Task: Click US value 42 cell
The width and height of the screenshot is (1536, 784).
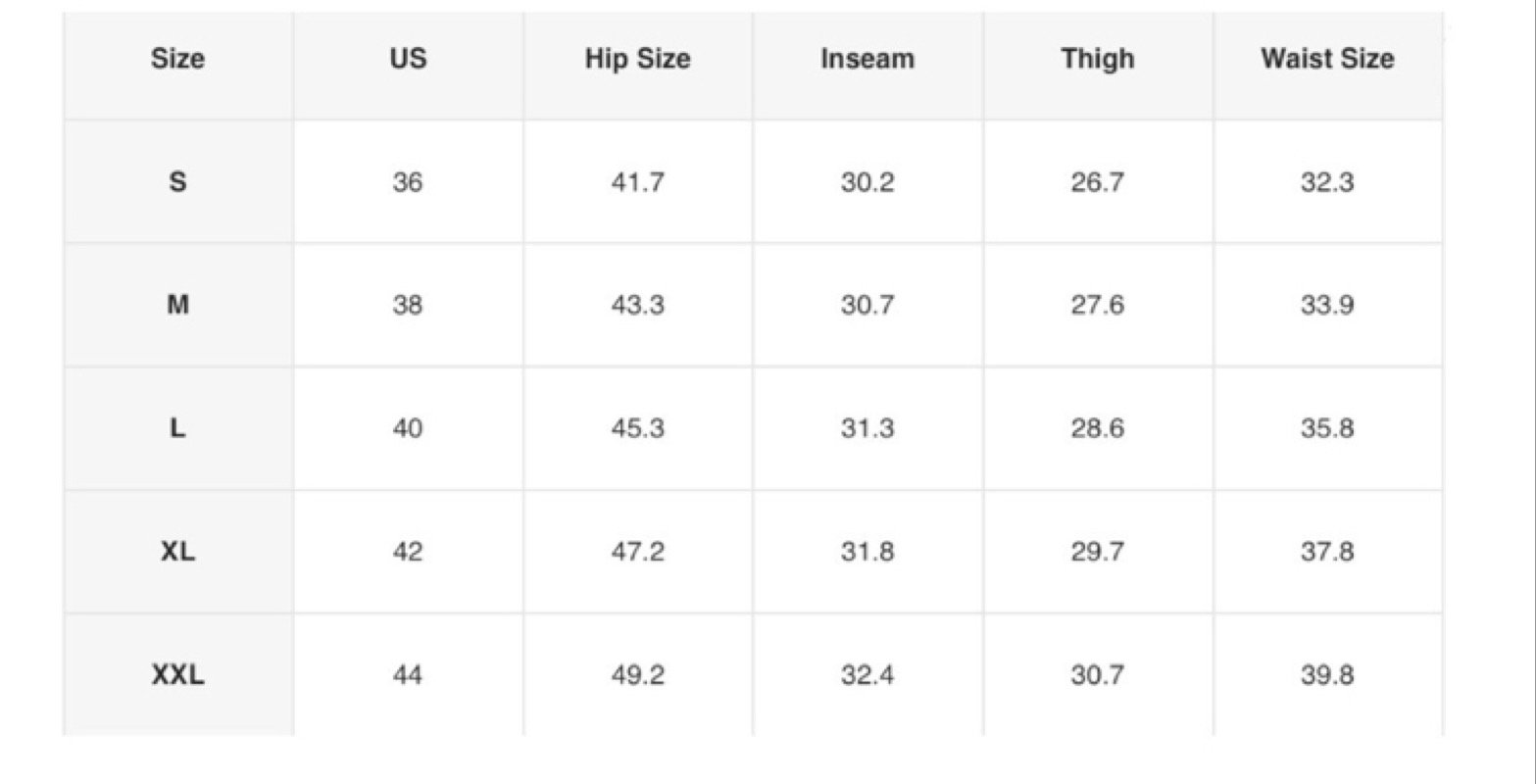Action: tap(408, 552)
